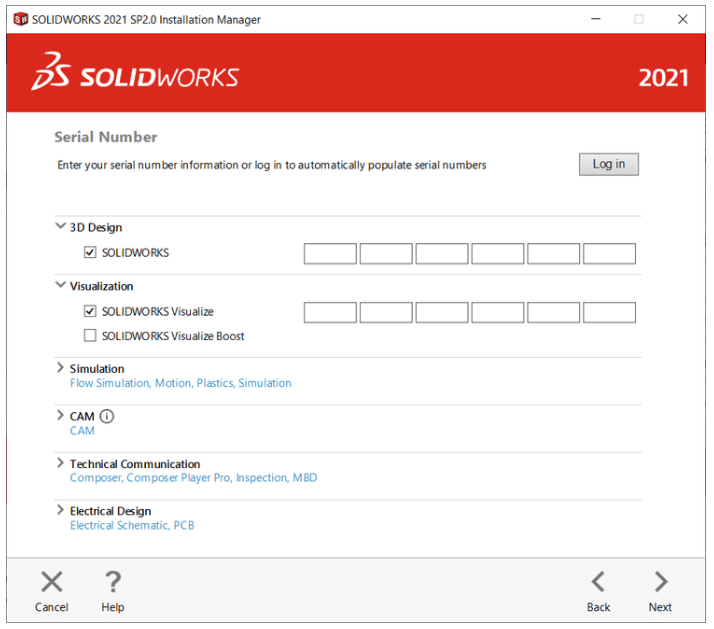Close the Installation Manager window

click(683, 19)
